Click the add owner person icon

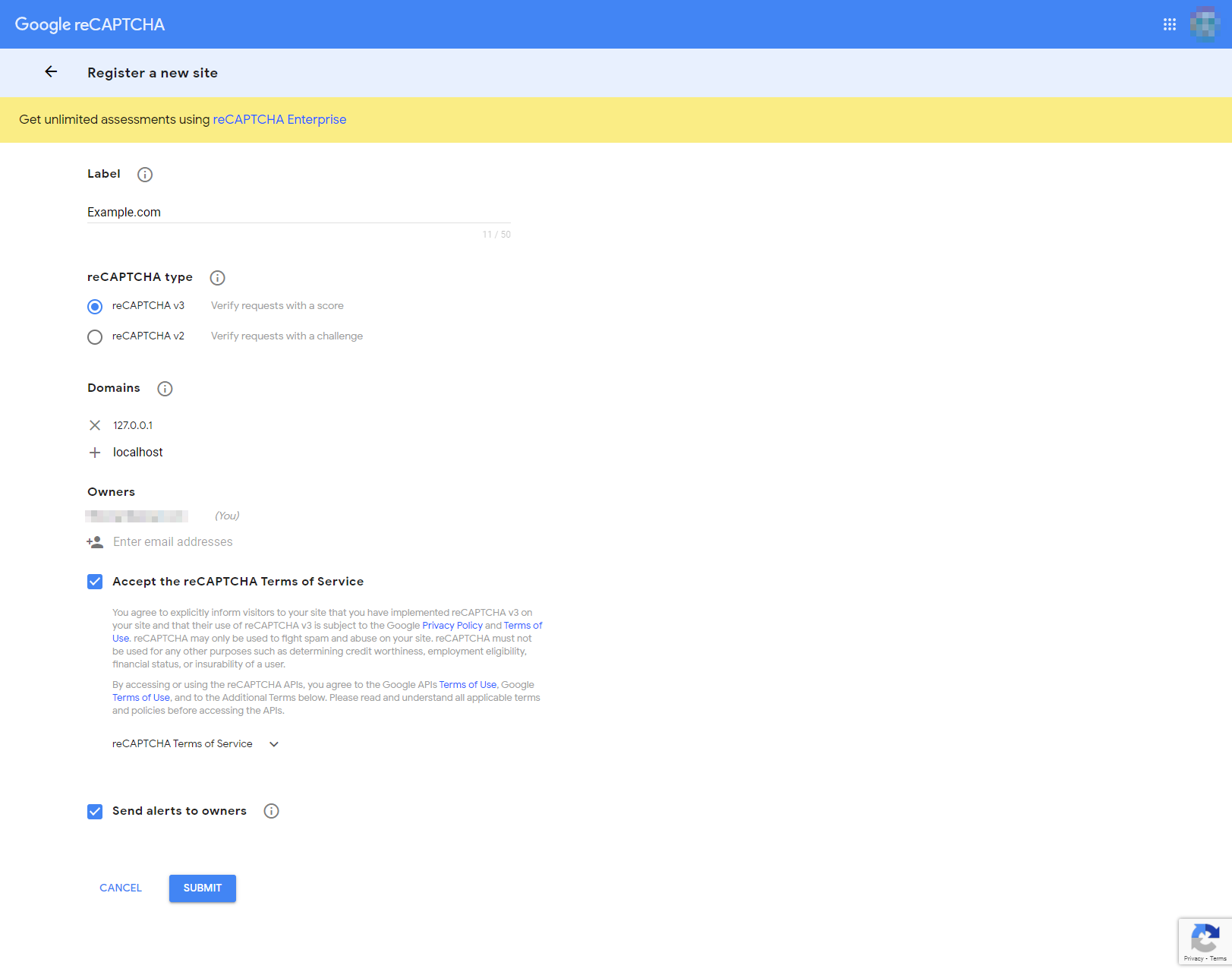click(x=95, y=542)
